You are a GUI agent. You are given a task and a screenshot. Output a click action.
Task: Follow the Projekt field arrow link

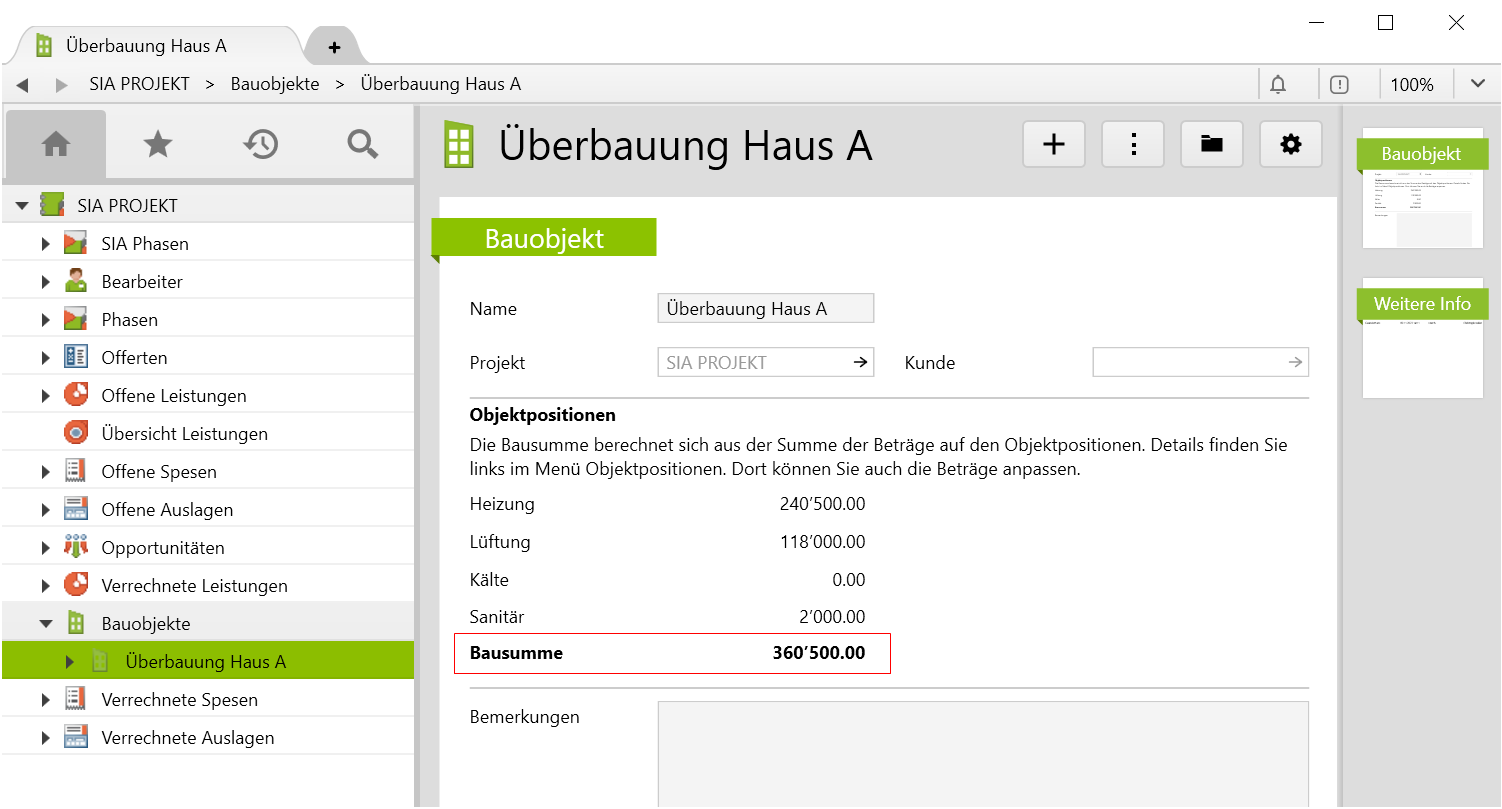[x=860, y=363]
